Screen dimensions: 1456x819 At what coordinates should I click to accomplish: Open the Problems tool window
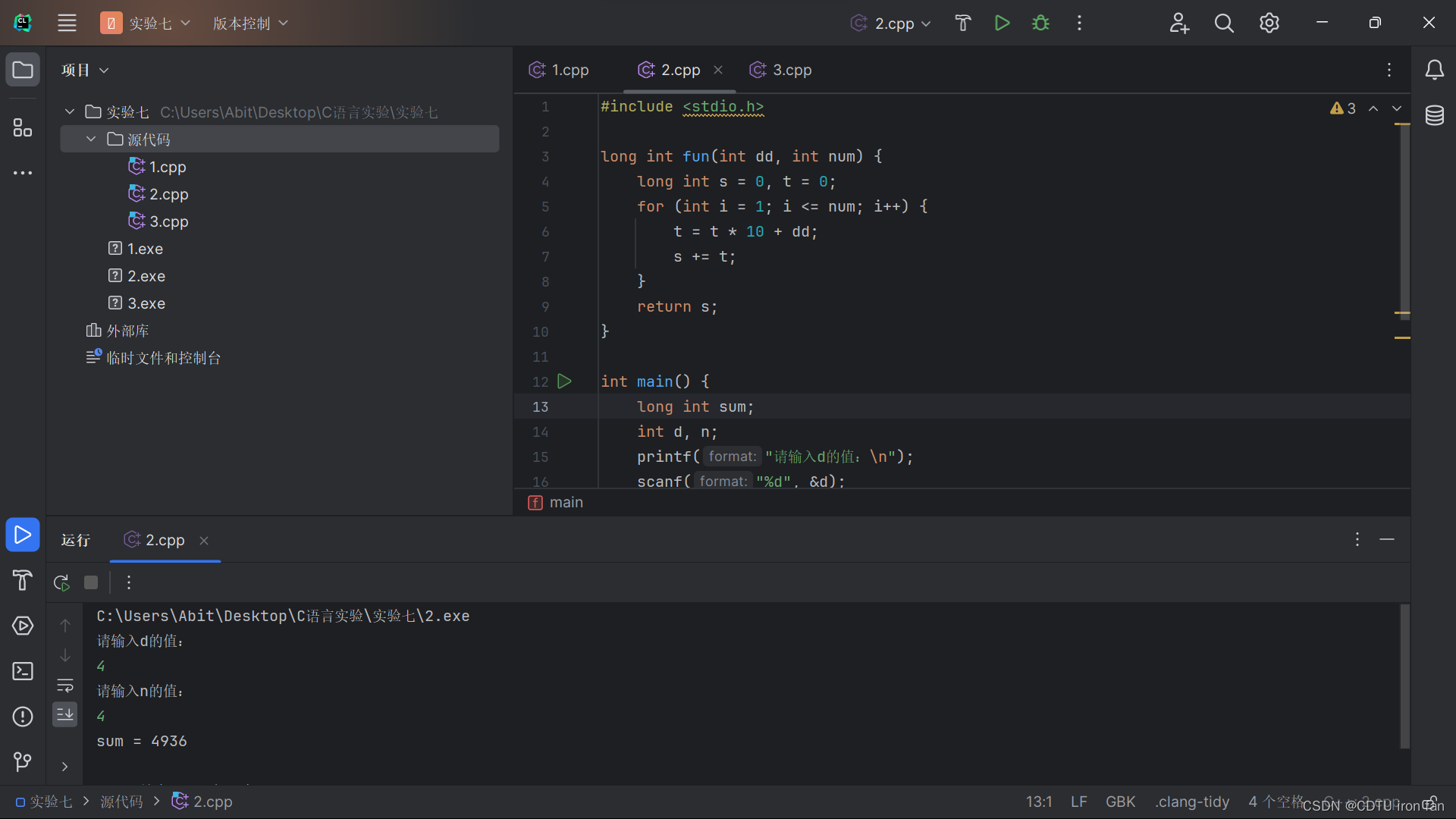(23, 716)
